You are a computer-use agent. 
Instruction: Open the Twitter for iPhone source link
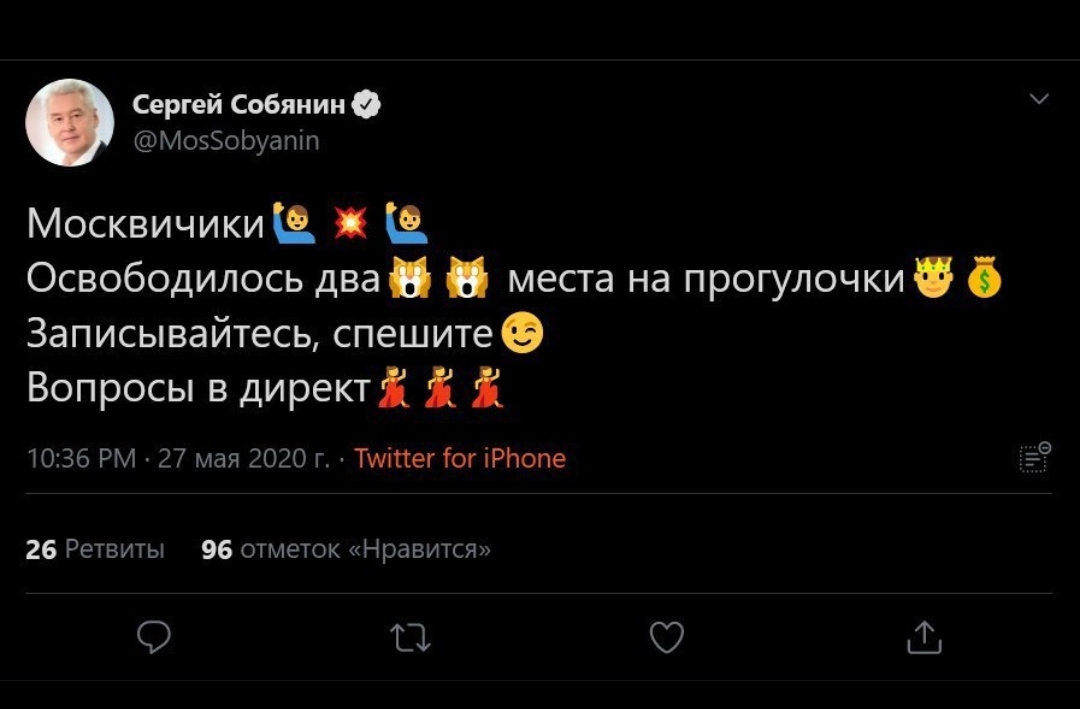pos(460,458)
